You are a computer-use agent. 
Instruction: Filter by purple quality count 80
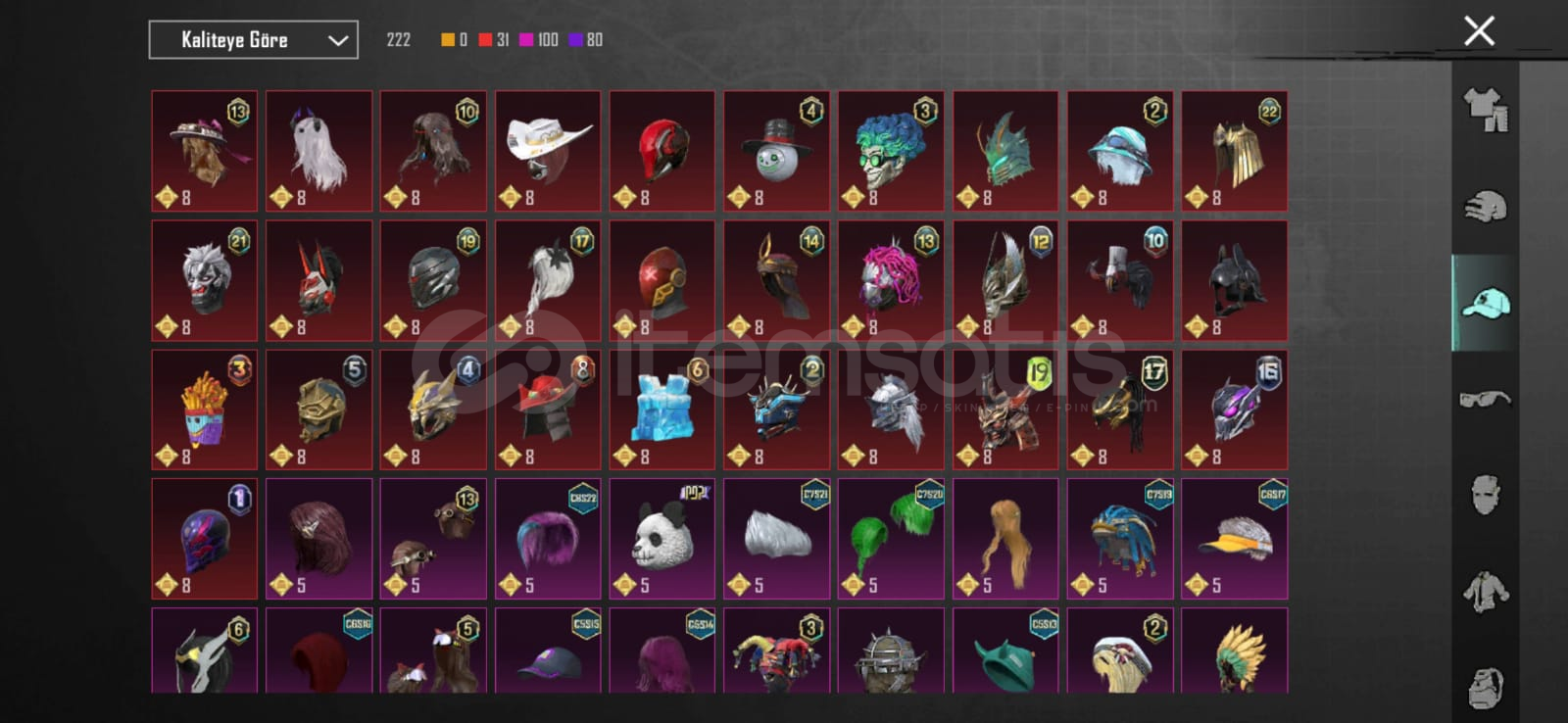pyautogui.click(x=586, y=40)
